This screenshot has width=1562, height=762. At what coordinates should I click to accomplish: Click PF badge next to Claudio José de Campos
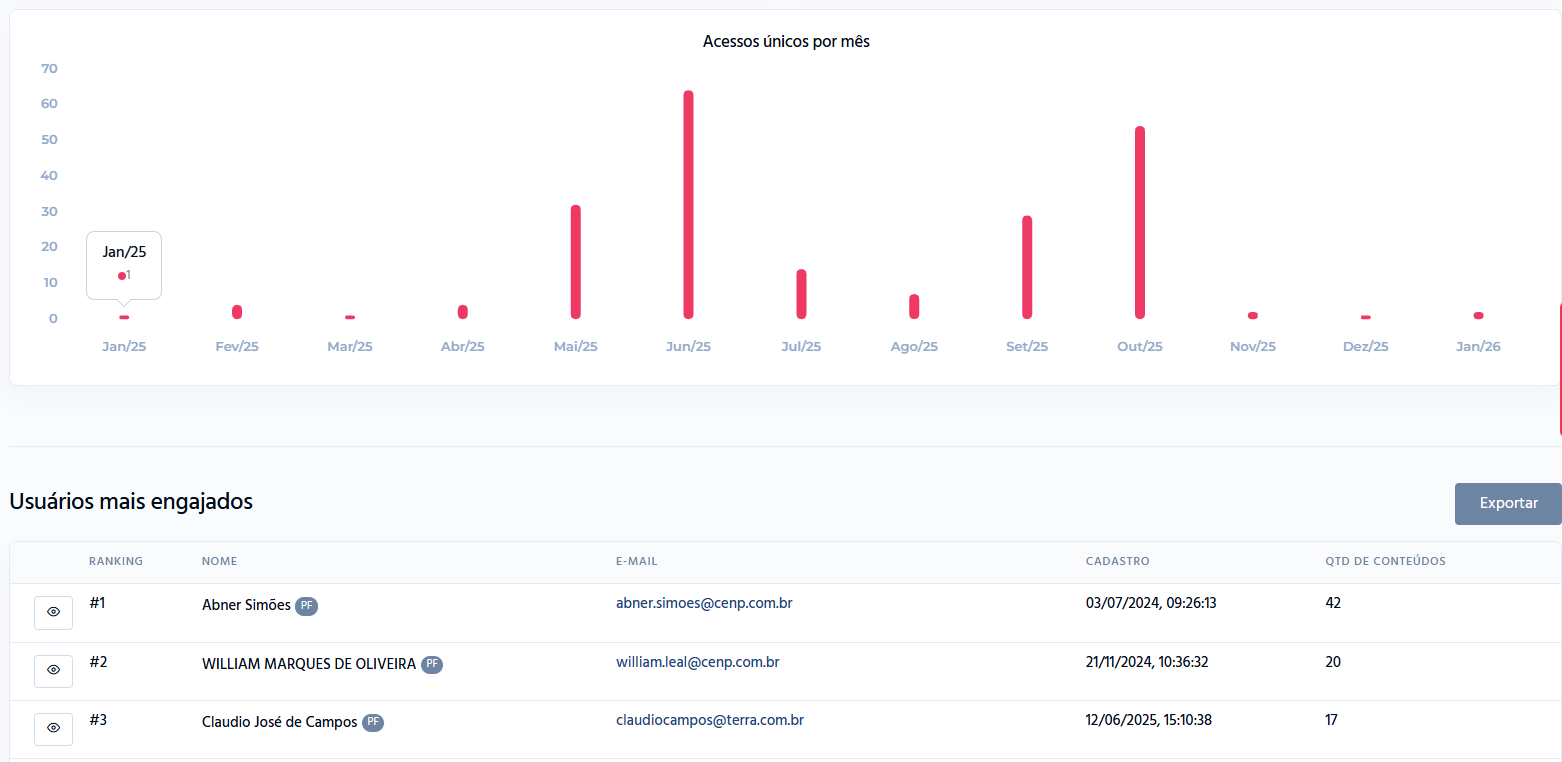coord(373,722)
